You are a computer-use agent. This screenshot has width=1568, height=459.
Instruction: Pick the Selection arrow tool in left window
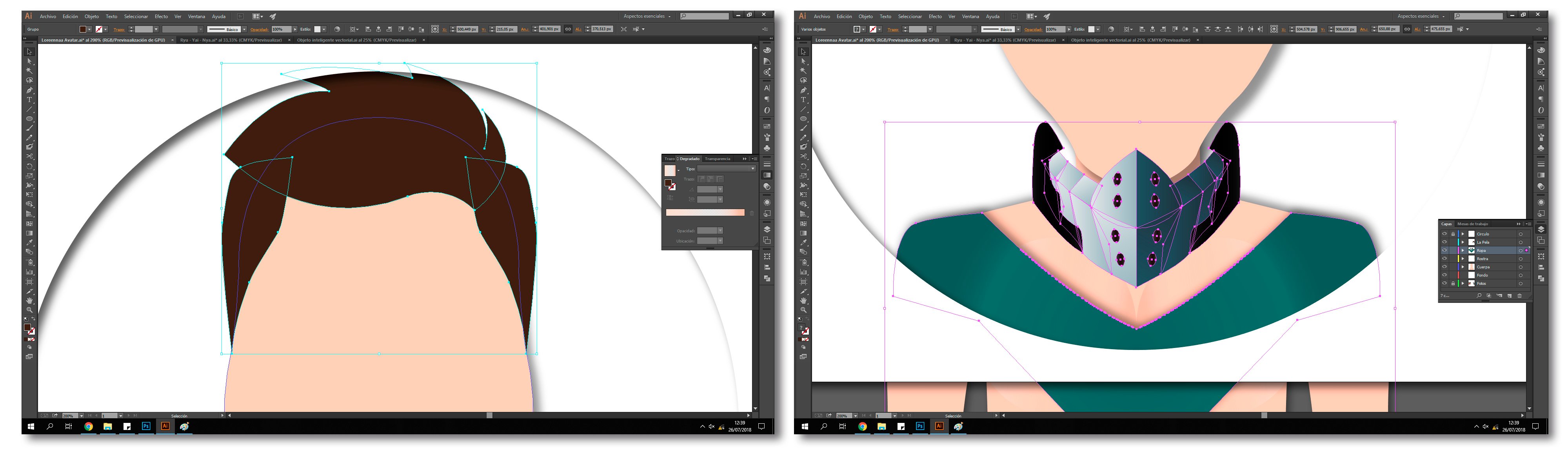[29, 52]
